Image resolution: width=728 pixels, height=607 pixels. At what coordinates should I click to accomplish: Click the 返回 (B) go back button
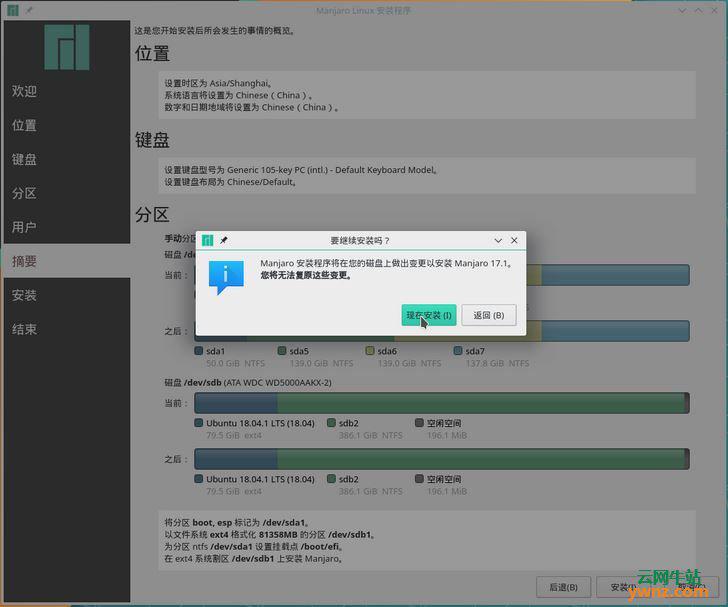coord(488,315)
